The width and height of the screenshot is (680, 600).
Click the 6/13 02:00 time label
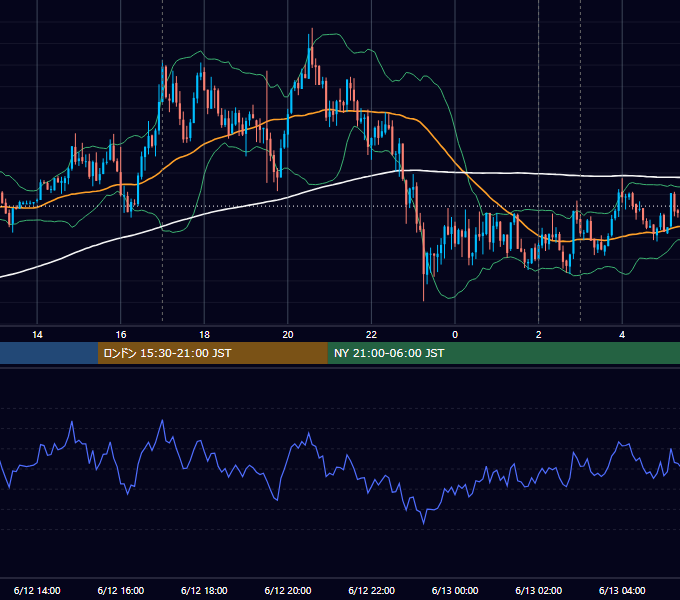[539, 590]
